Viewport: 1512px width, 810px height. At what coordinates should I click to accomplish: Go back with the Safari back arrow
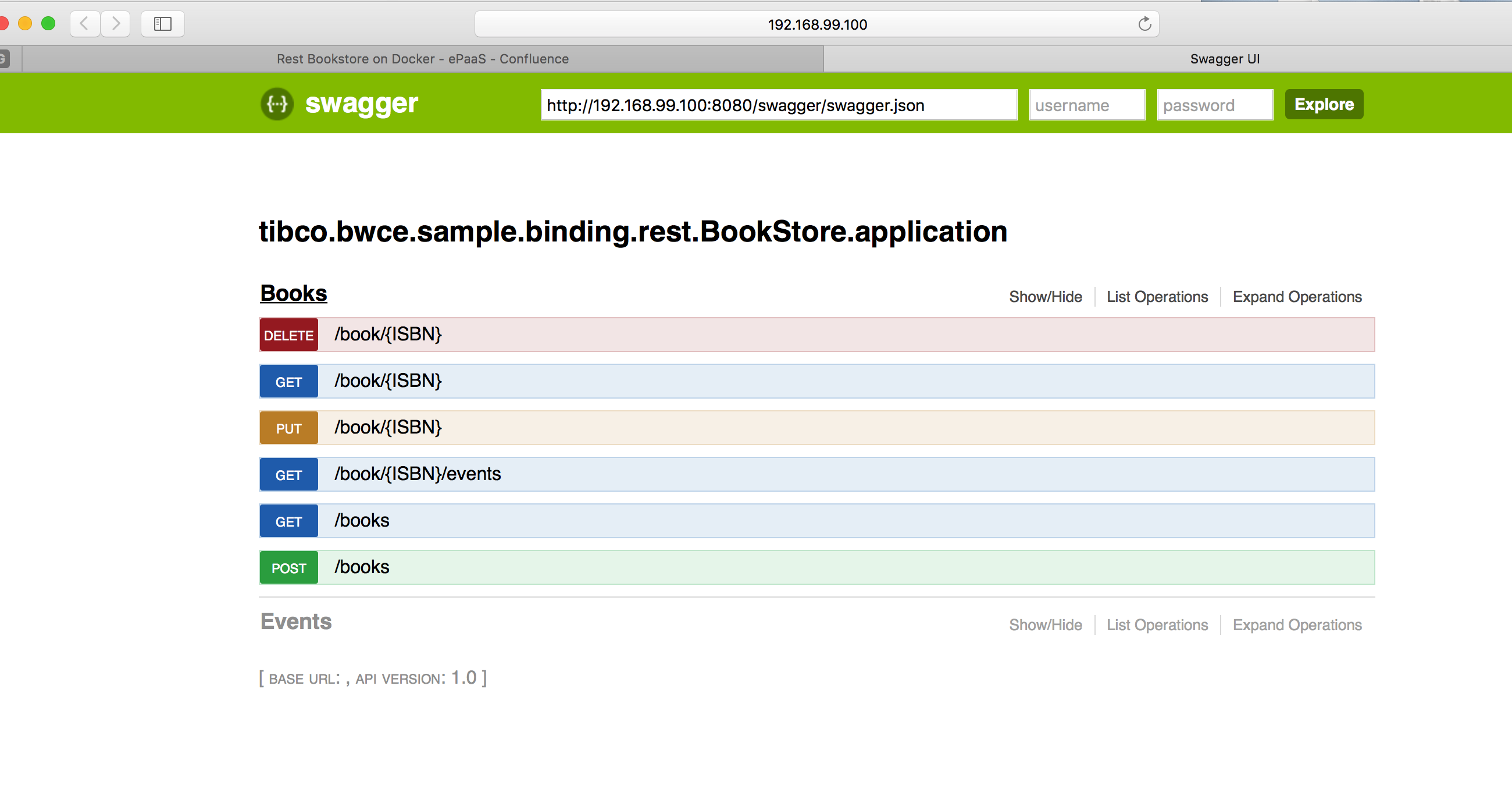point(85,24)
